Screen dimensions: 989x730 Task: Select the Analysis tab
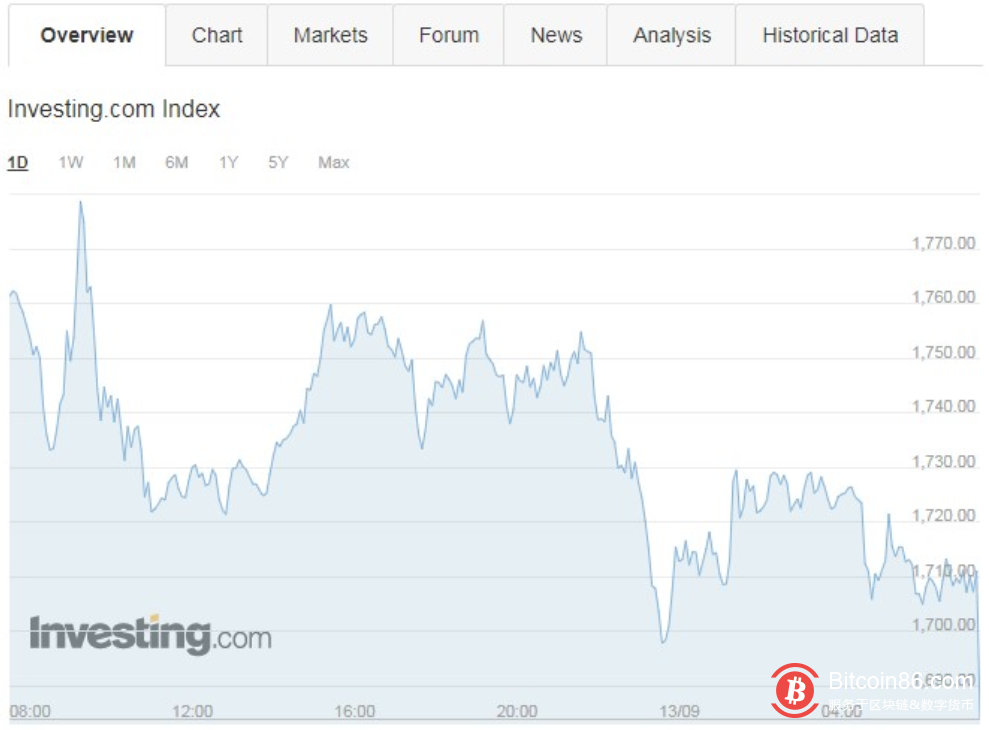[x=672, y=36]
